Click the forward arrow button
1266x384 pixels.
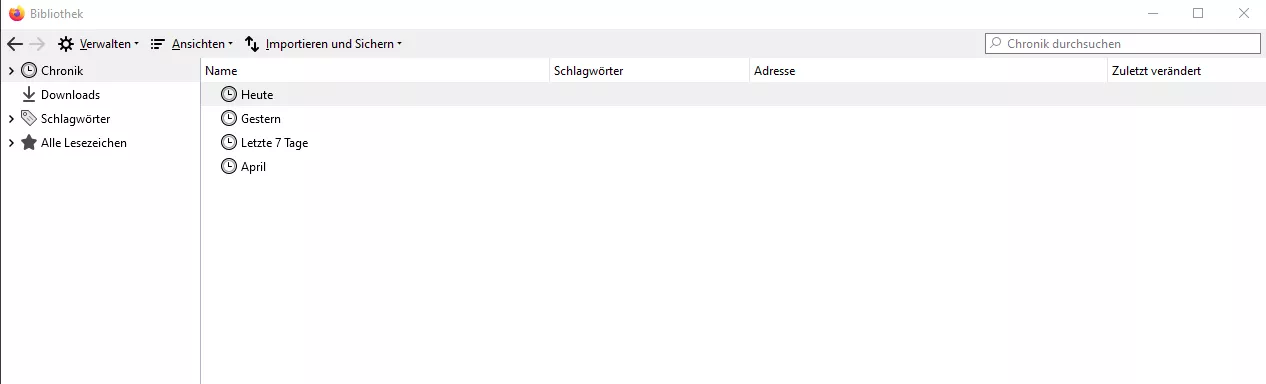pos(37,44)
